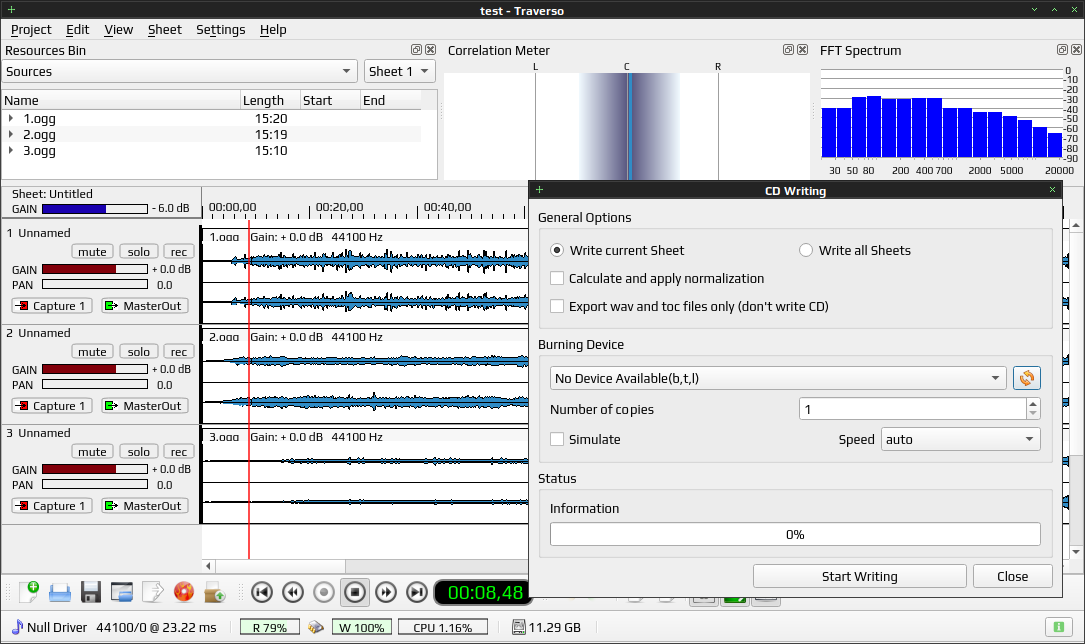This screenshot has width=1085, height=644.
Task: Open the Sheet menu
Action: click(x=165, y=30)
